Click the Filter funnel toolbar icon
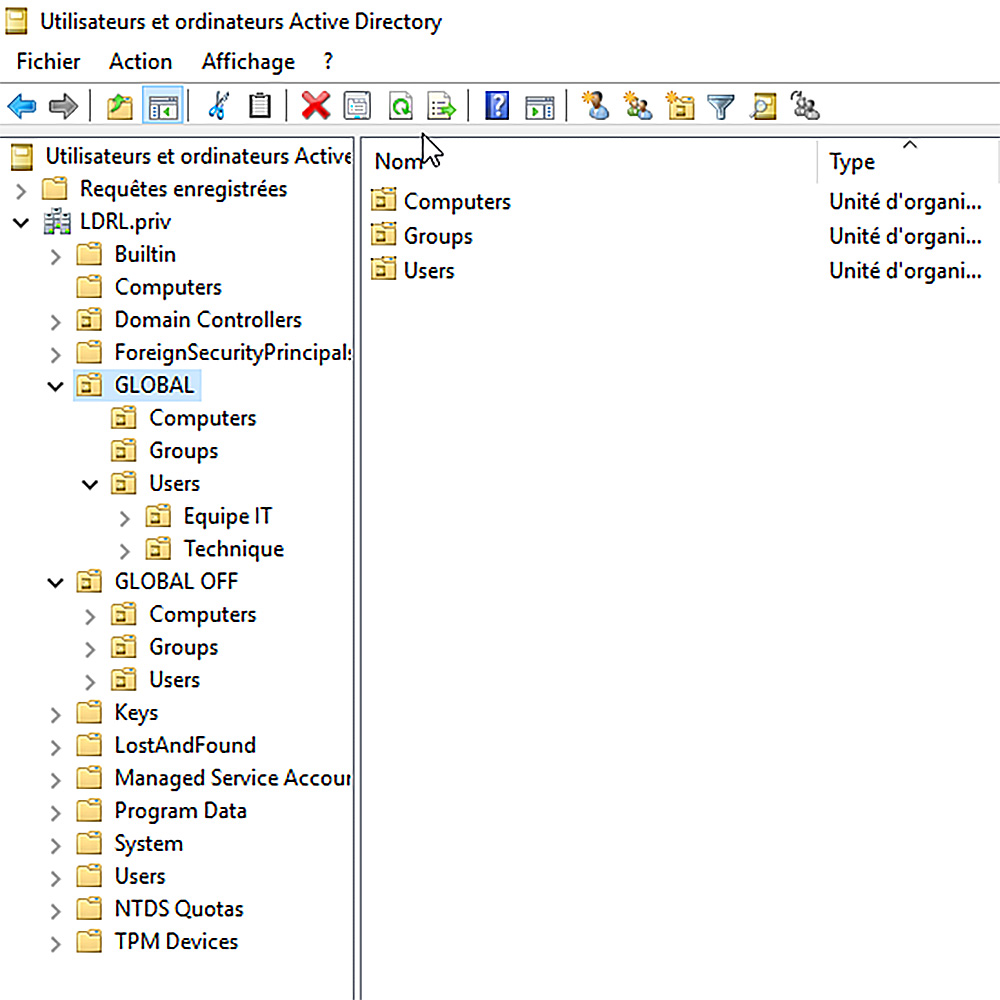 click(x=721, y=107)
